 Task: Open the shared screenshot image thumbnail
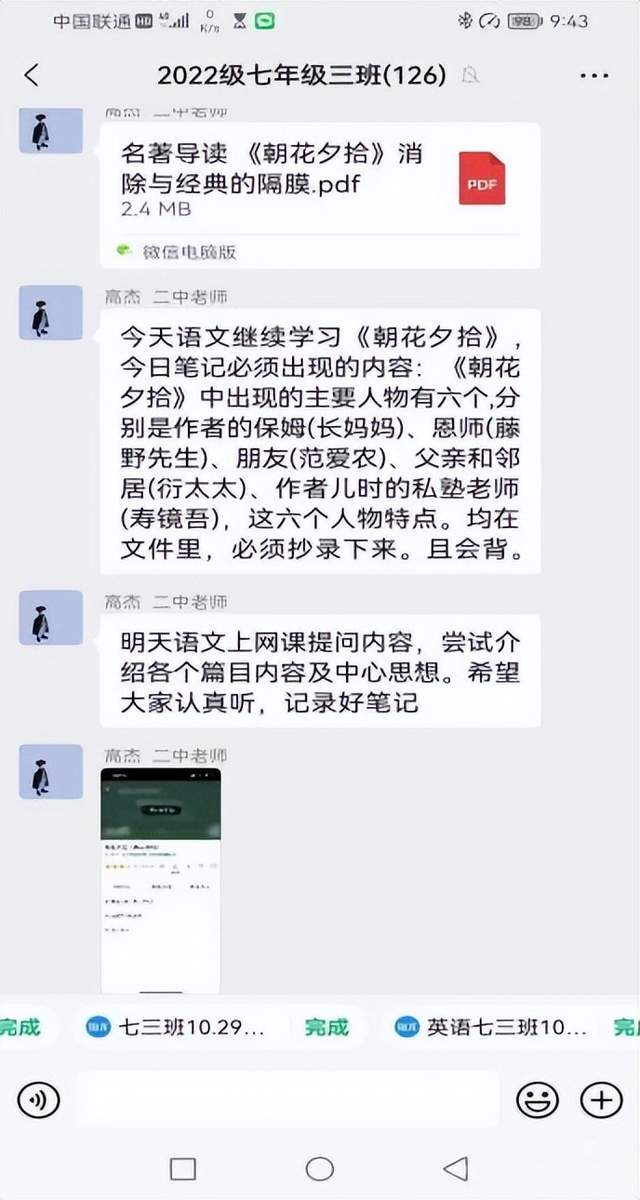coord(161,880)
